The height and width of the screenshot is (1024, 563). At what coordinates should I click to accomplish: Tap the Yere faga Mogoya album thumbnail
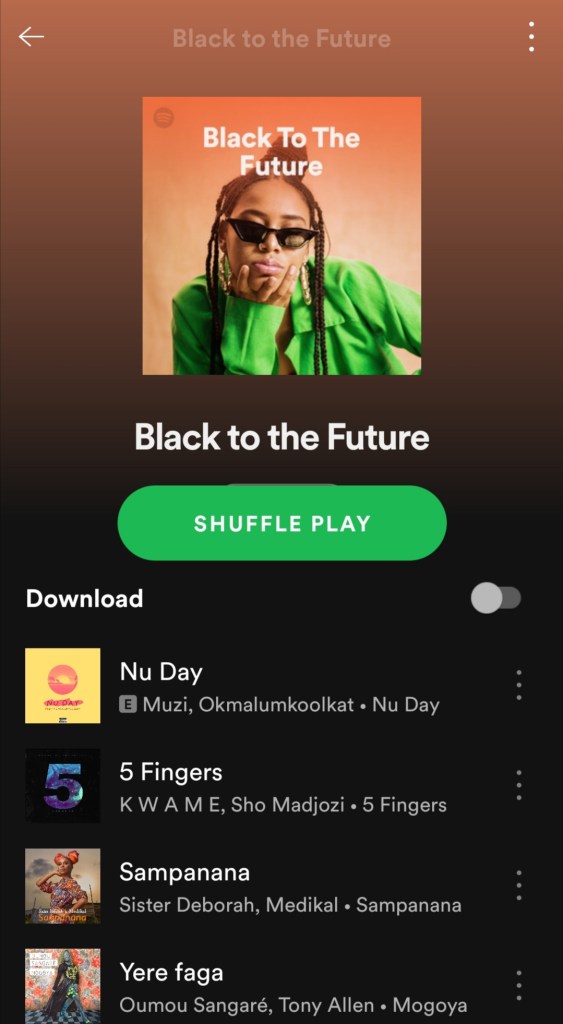coord(63,986)
